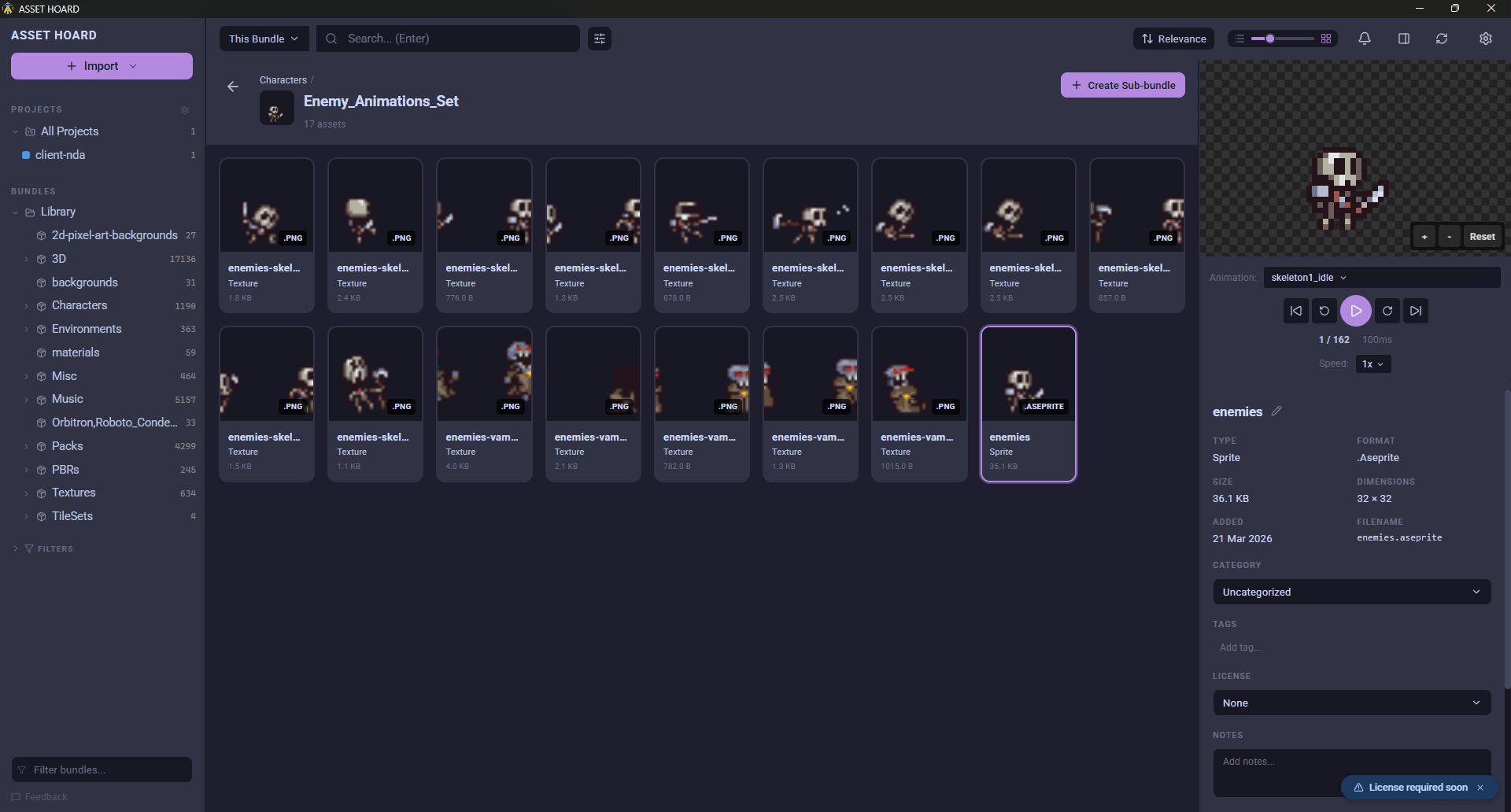Zoom in on the sprite preview with plus
This screenshot has width=1511, height=812.
click(1424, 236)
